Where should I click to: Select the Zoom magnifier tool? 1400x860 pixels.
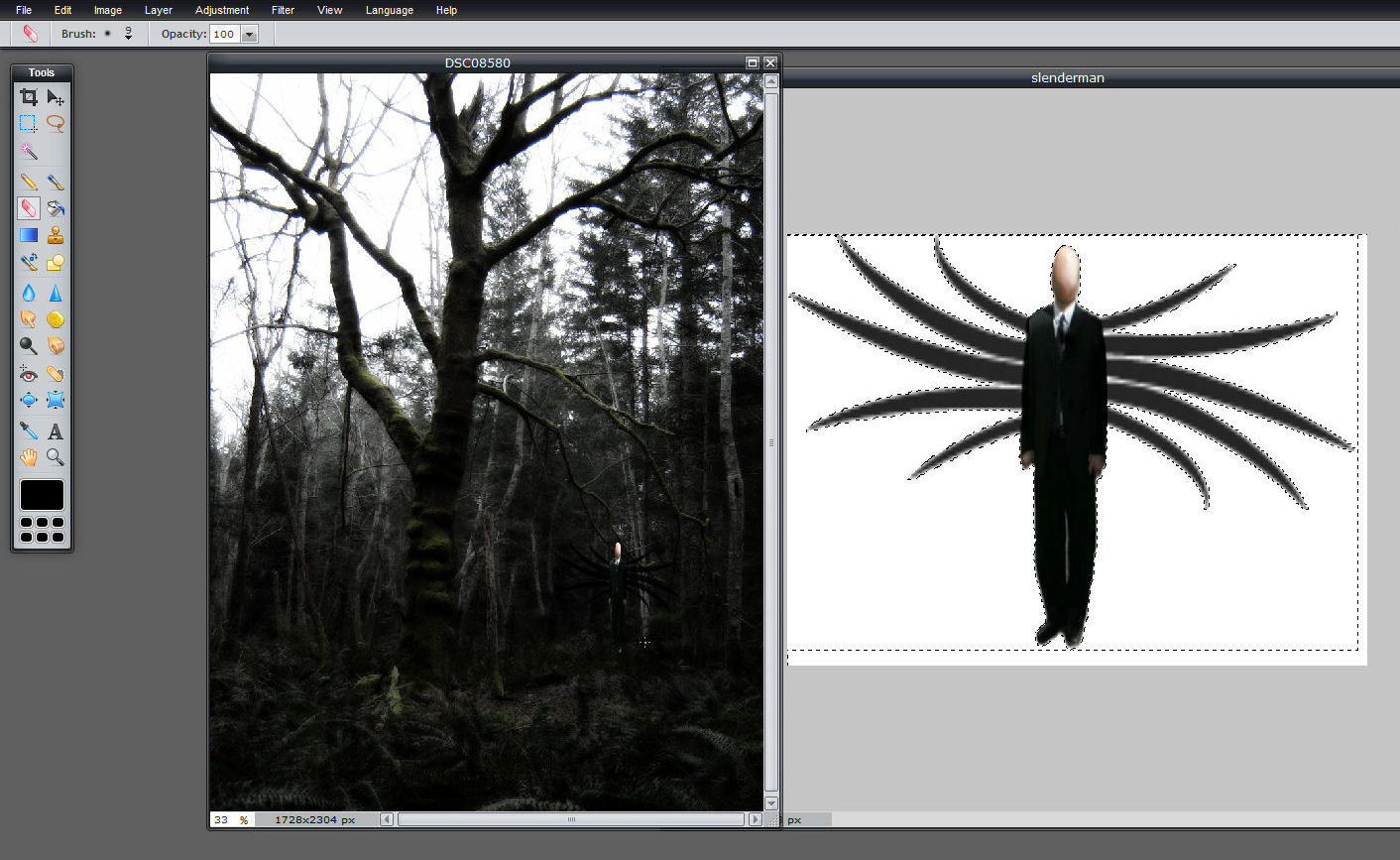(56, 457)
